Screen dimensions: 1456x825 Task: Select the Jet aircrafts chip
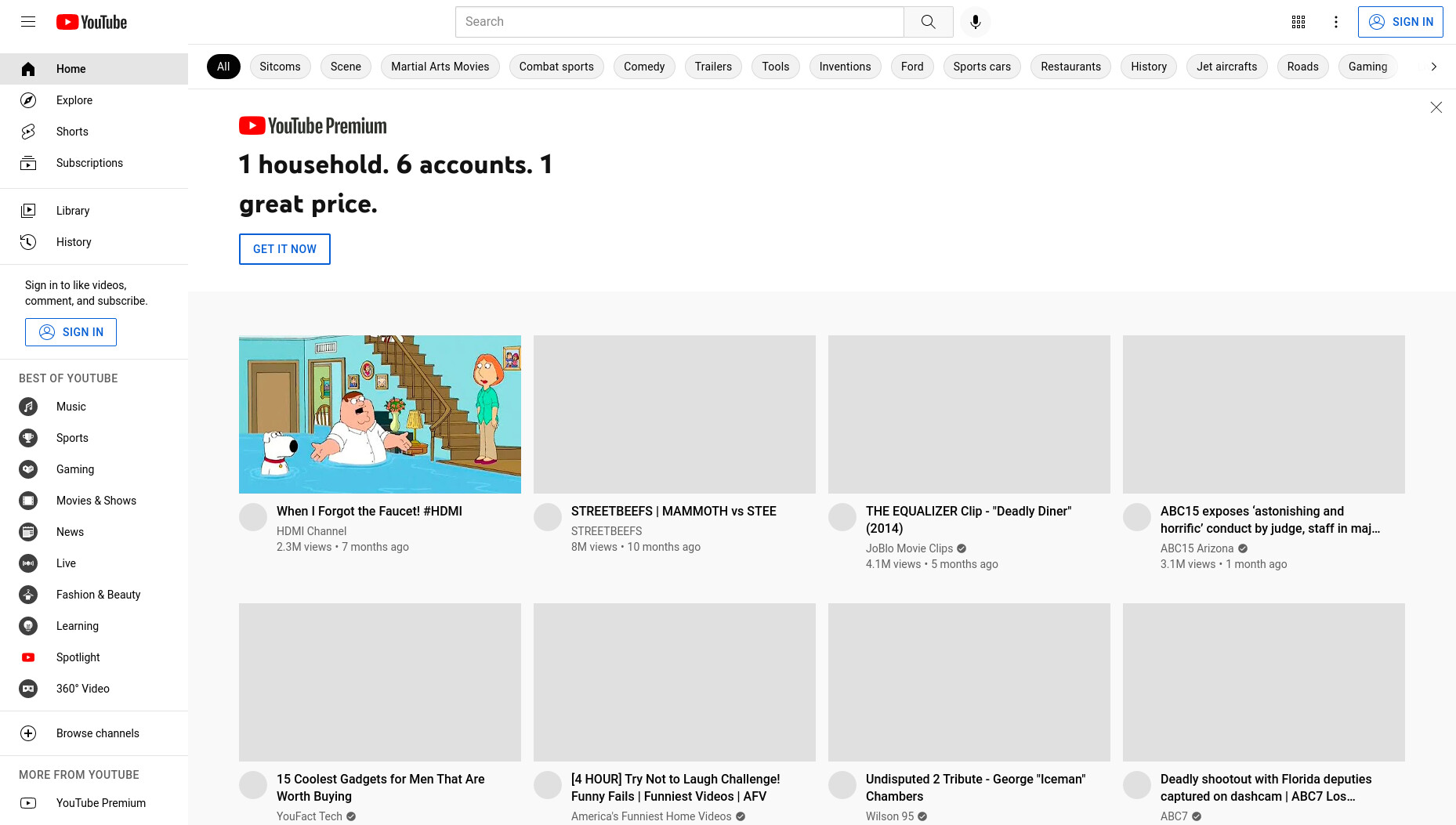coord(1226,67)
